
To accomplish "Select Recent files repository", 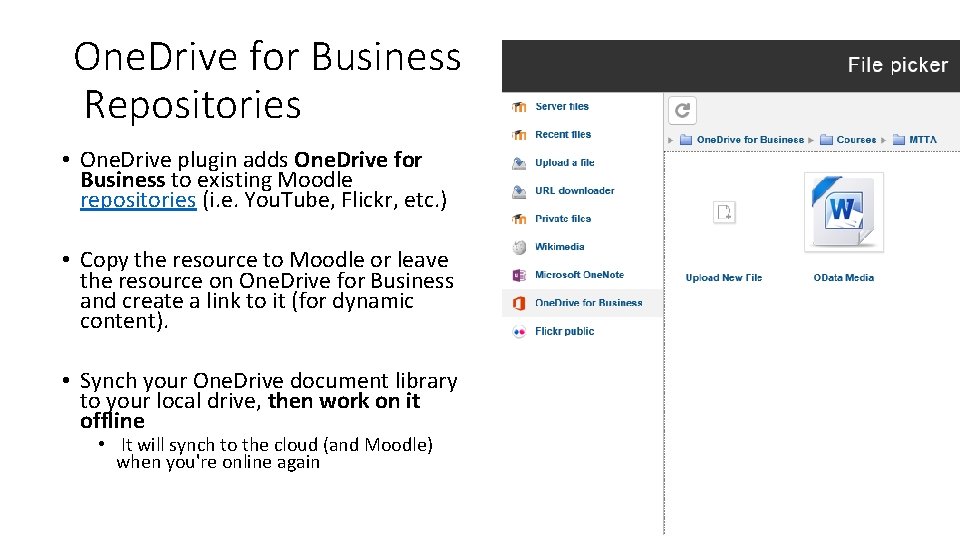I will (x=563, y=135).
